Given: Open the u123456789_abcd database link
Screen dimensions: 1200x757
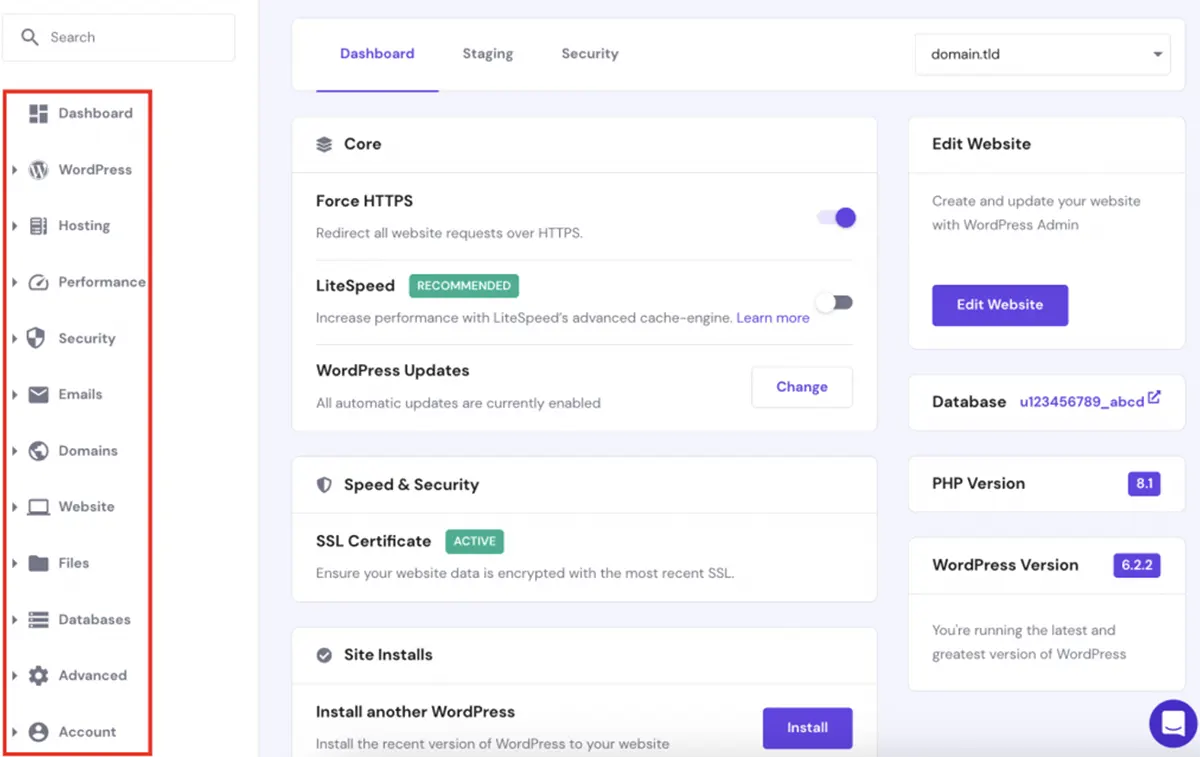Looking at the screenshot, I should (1082, 402).
